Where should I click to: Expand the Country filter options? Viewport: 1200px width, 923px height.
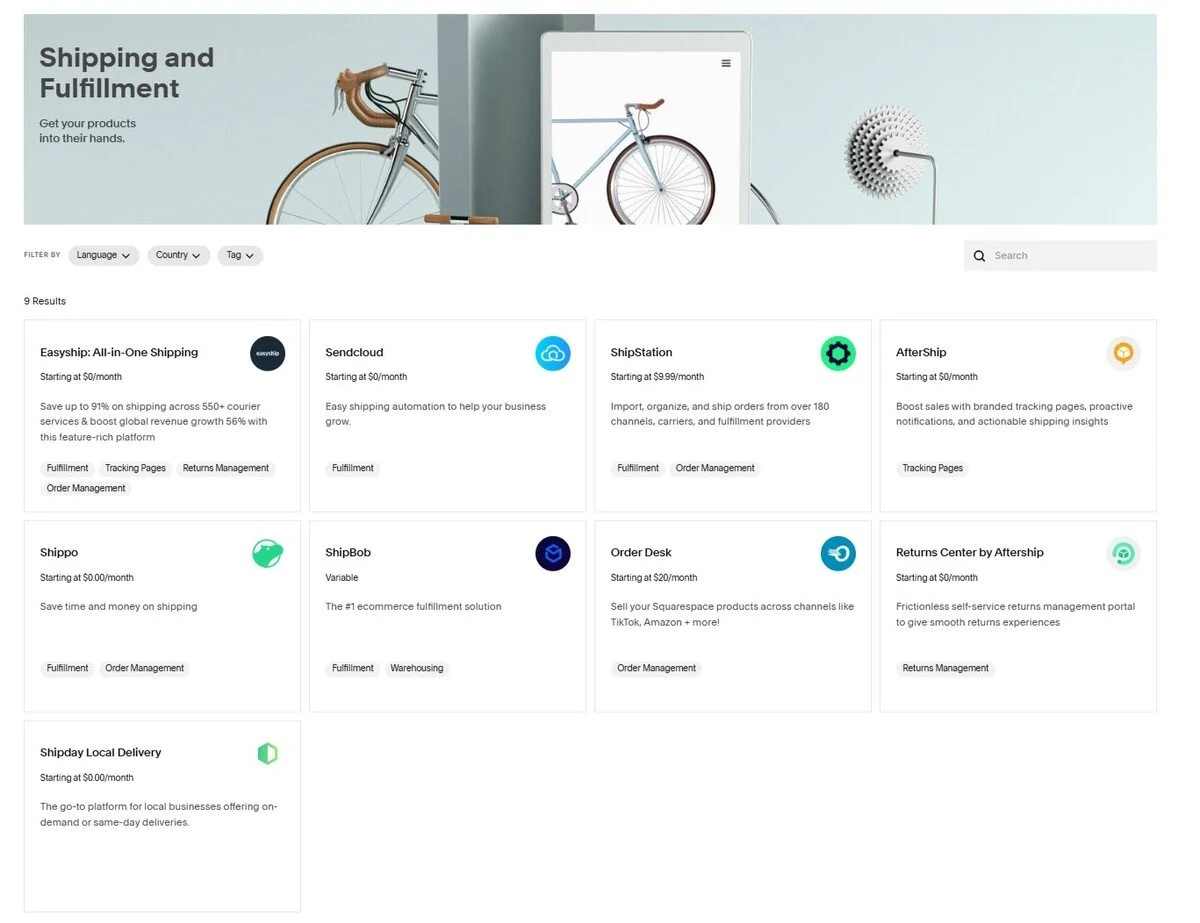pyautogui.click(x=178, y=255)
